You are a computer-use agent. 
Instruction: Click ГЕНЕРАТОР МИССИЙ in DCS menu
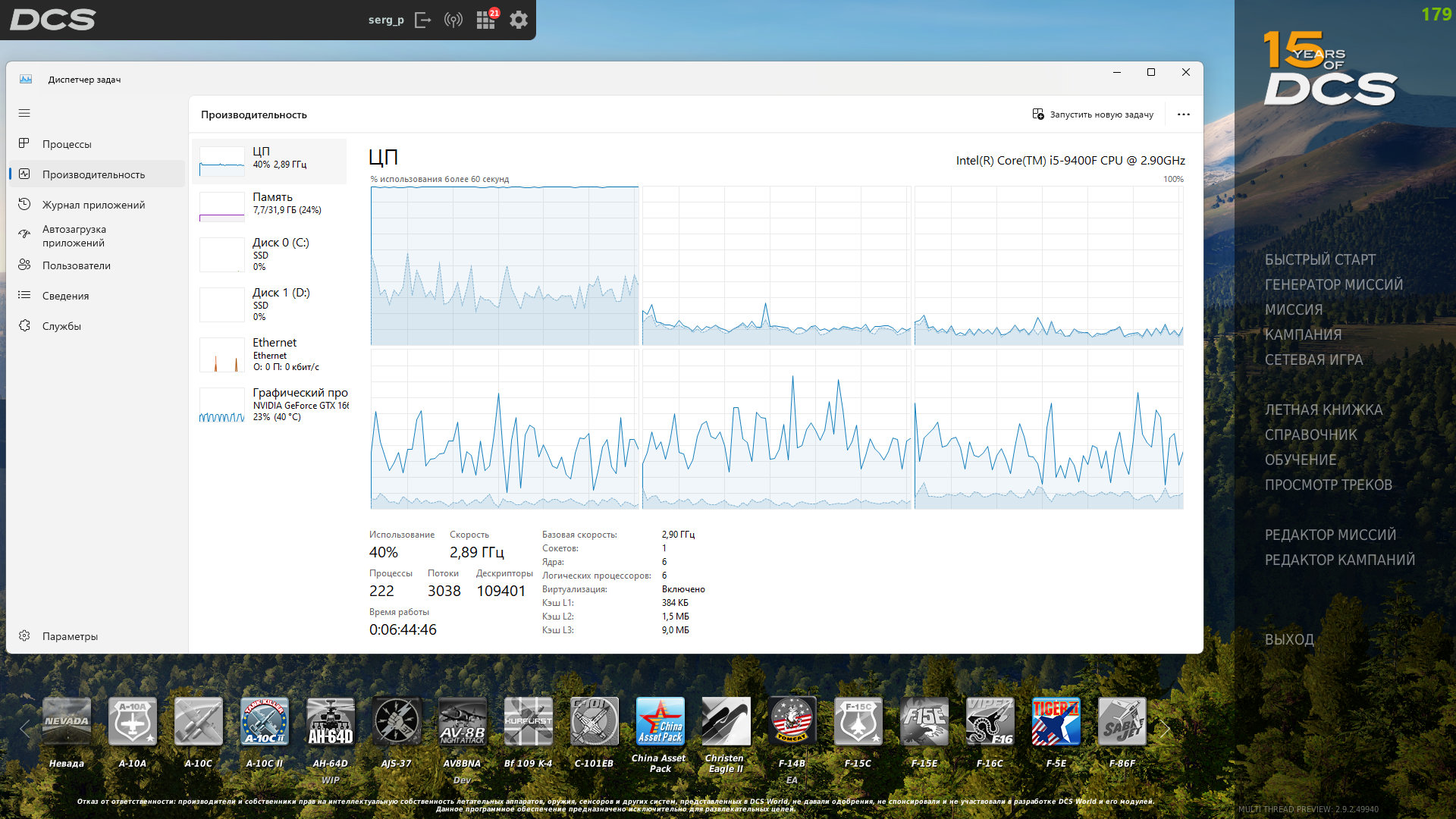[1334, 285]
